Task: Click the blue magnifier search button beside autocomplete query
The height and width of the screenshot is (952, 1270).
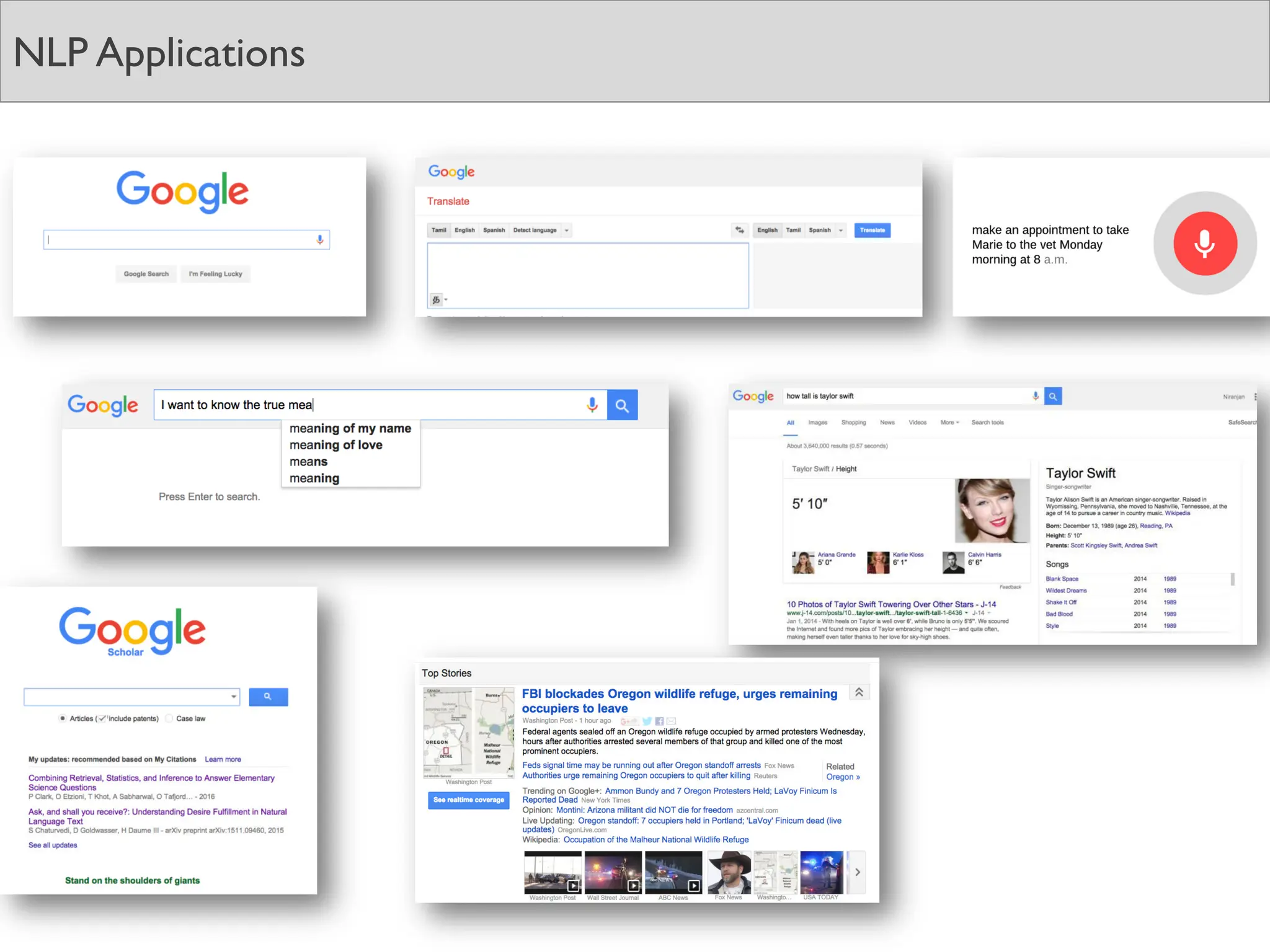Action: click(x=622, y=405)
